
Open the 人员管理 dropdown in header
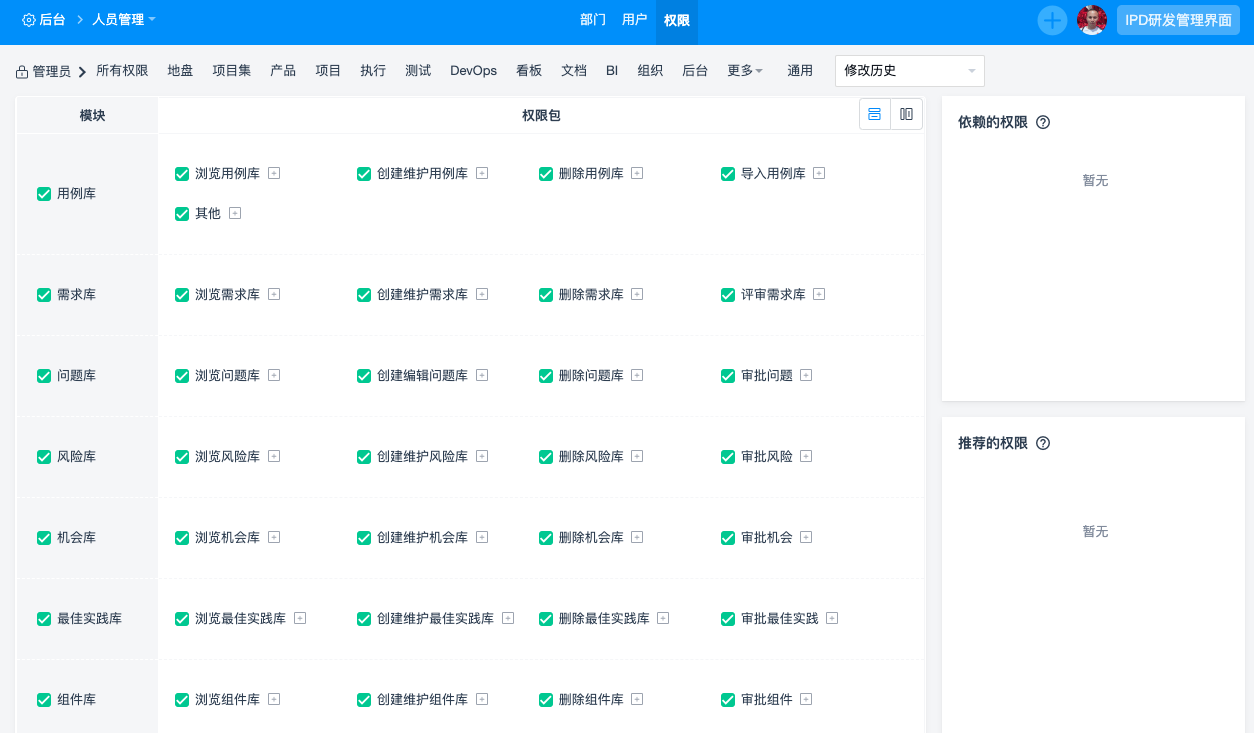pyautogui.click(x=123, y=20)
